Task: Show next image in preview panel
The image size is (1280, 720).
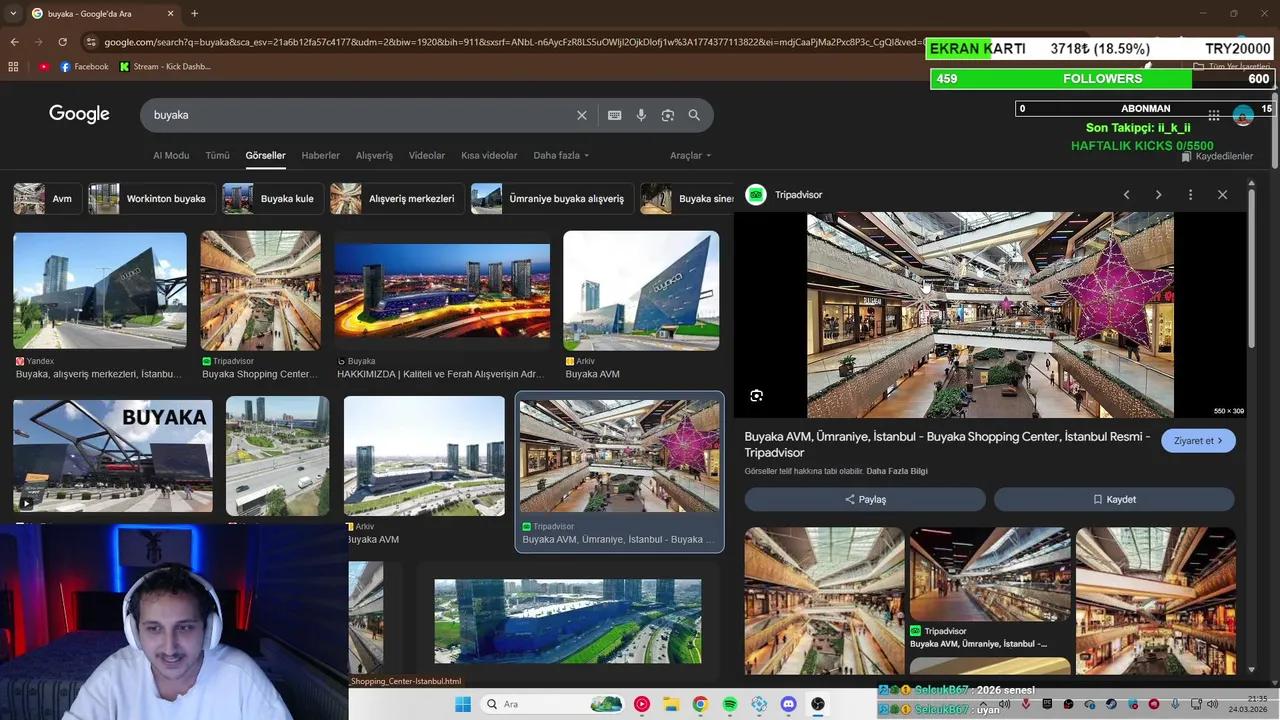Action: (1158, 195)
